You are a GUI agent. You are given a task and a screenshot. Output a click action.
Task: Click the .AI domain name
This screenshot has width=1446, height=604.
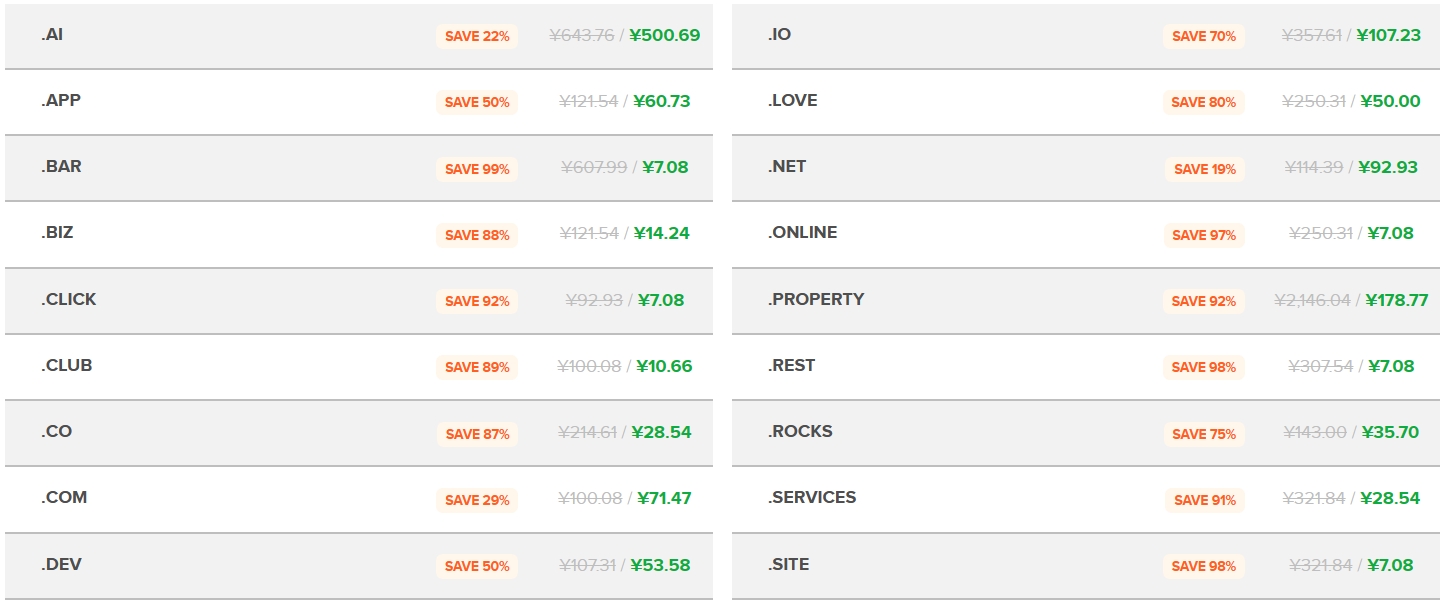[52, 35]
